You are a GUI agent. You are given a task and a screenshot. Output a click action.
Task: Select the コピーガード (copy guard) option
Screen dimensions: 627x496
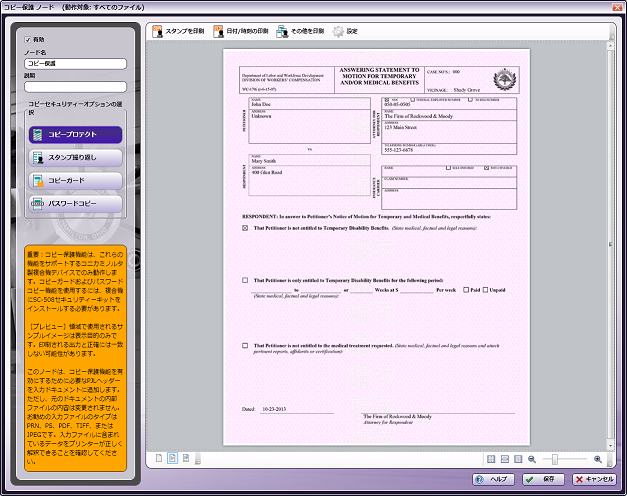pyautogui.click(x=76, y=181)
